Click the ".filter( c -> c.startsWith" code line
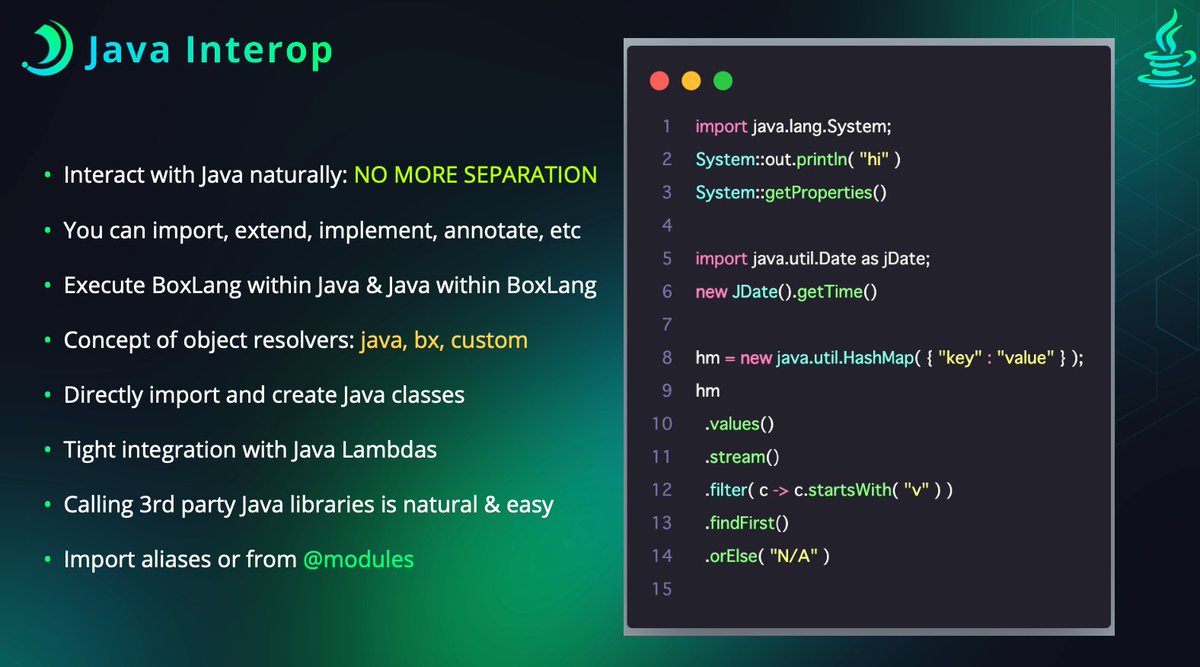1200x667 pixels. click(828, 489)
